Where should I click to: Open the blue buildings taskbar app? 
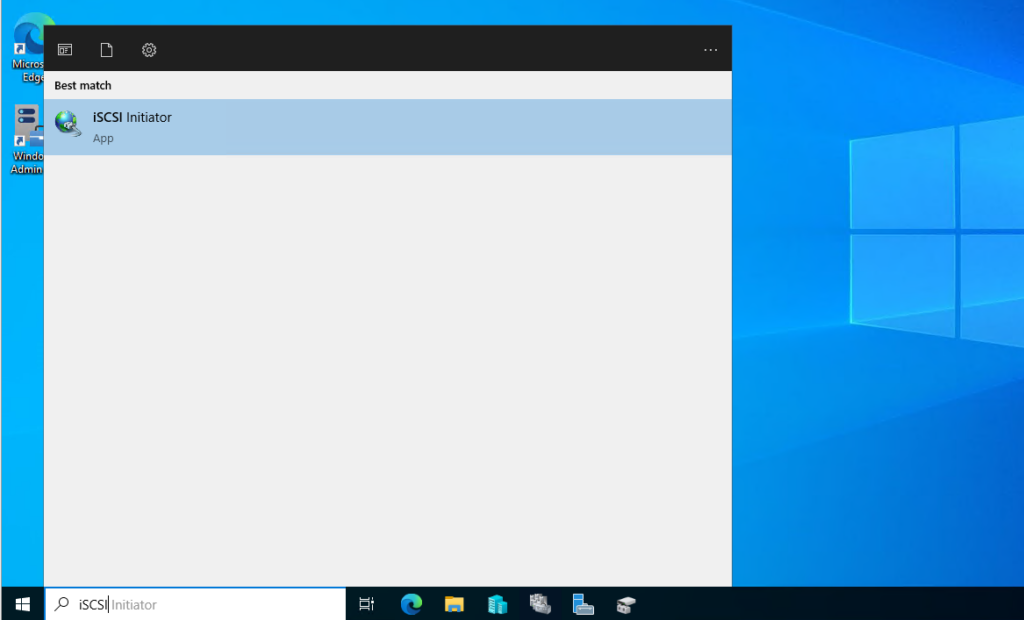497,604
